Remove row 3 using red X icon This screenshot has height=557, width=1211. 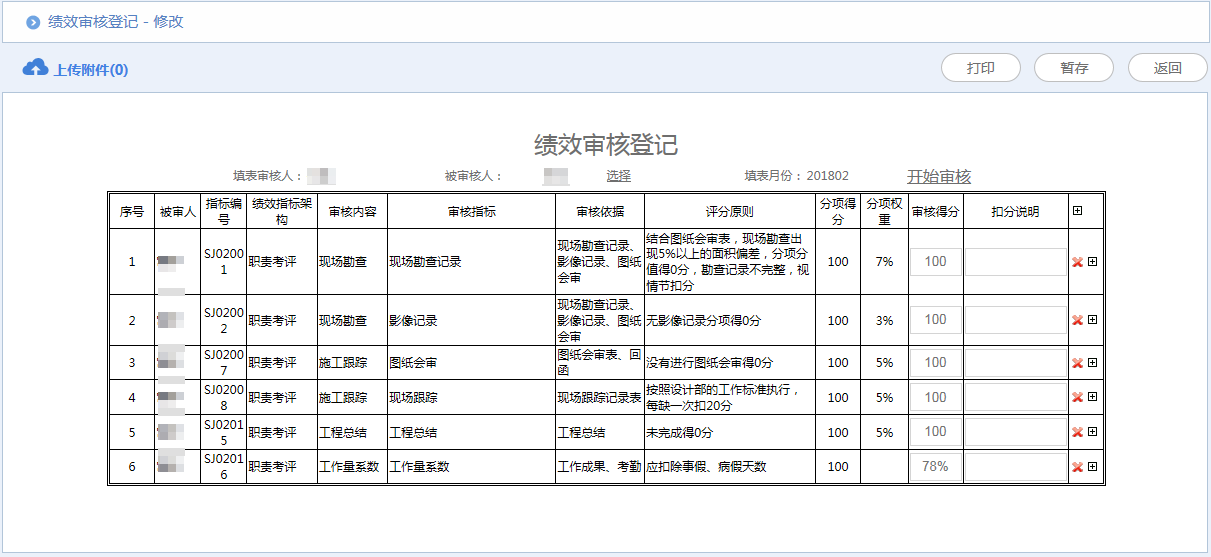pyautogui.click(x=1077, y=363)
